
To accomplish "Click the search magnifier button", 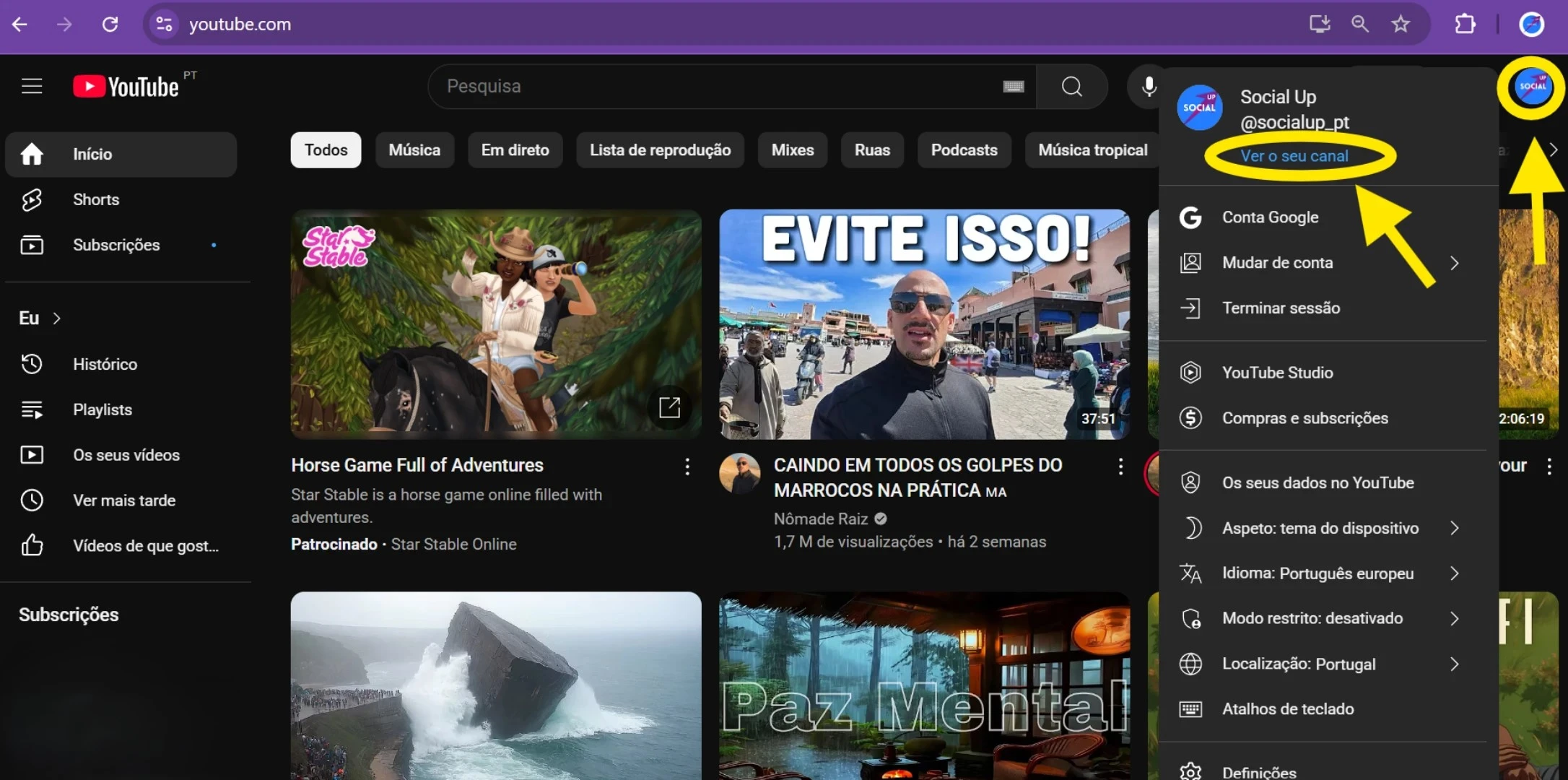I will tap(1072, 87).
